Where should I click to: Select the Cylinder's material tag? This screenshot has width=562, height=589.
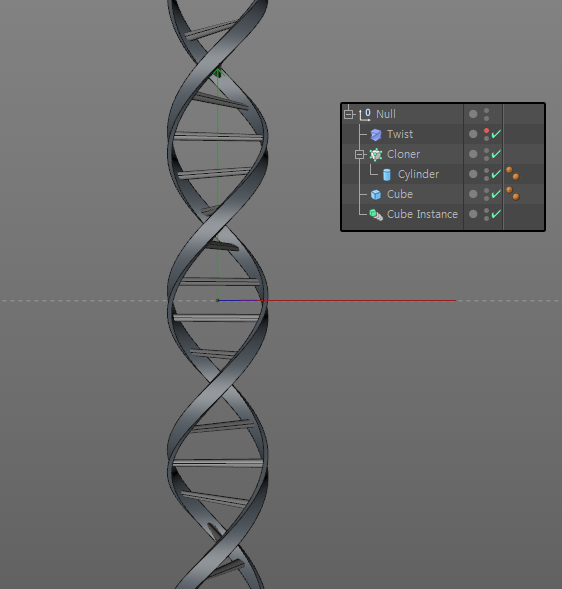point(513,174)
